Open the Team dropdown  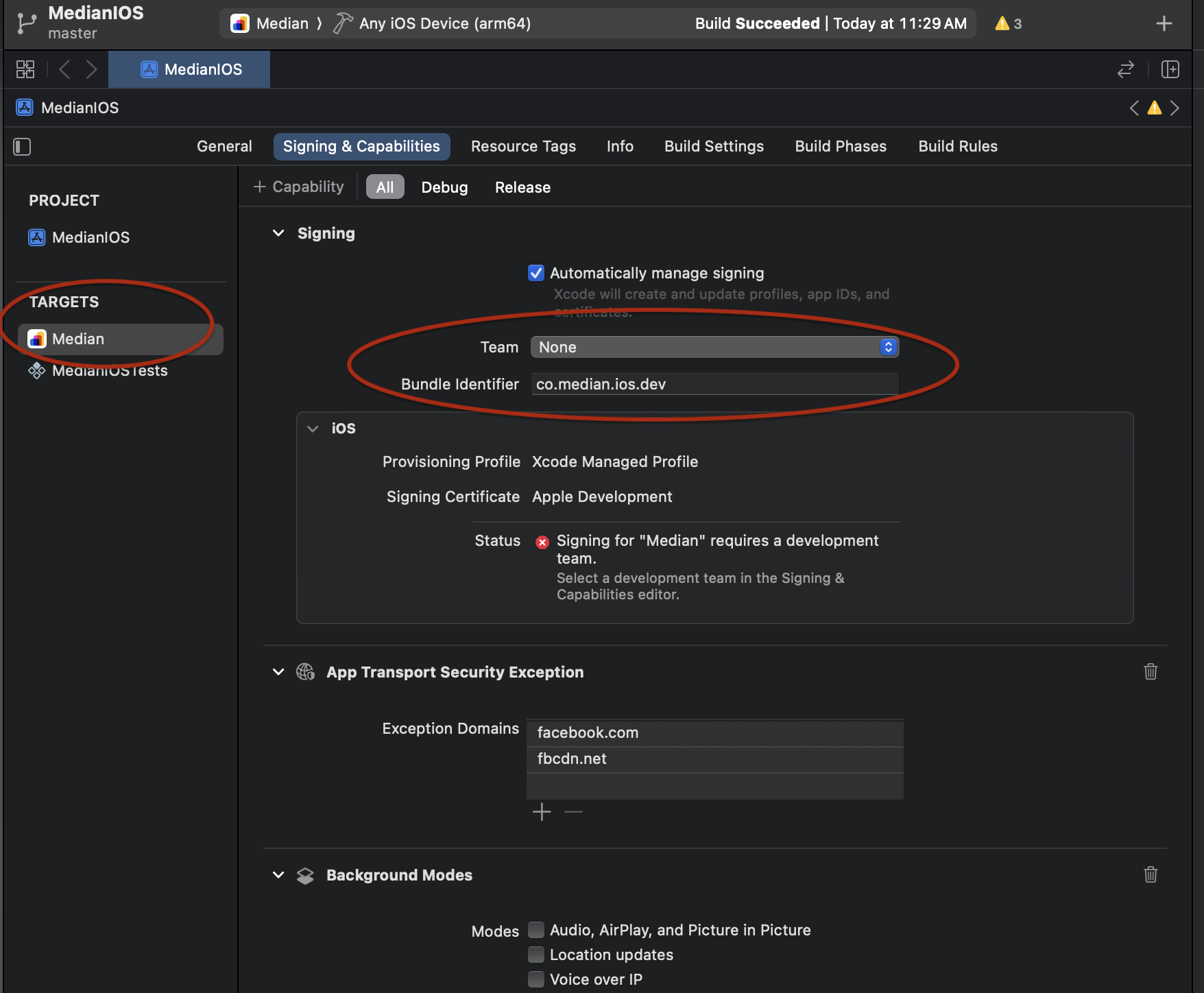[714, 347]
